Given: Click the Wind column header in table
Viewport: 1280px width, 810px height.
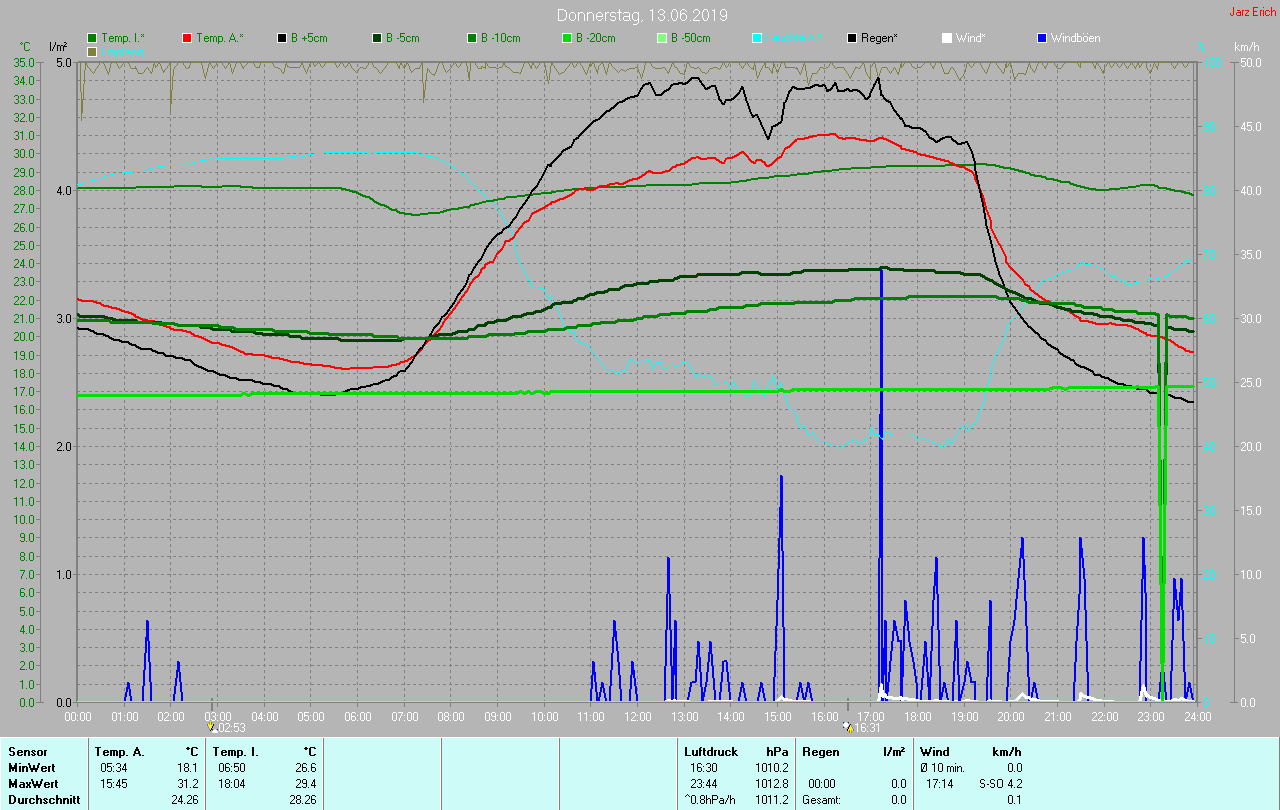Looking at the screenshot, I should point(935,752).
